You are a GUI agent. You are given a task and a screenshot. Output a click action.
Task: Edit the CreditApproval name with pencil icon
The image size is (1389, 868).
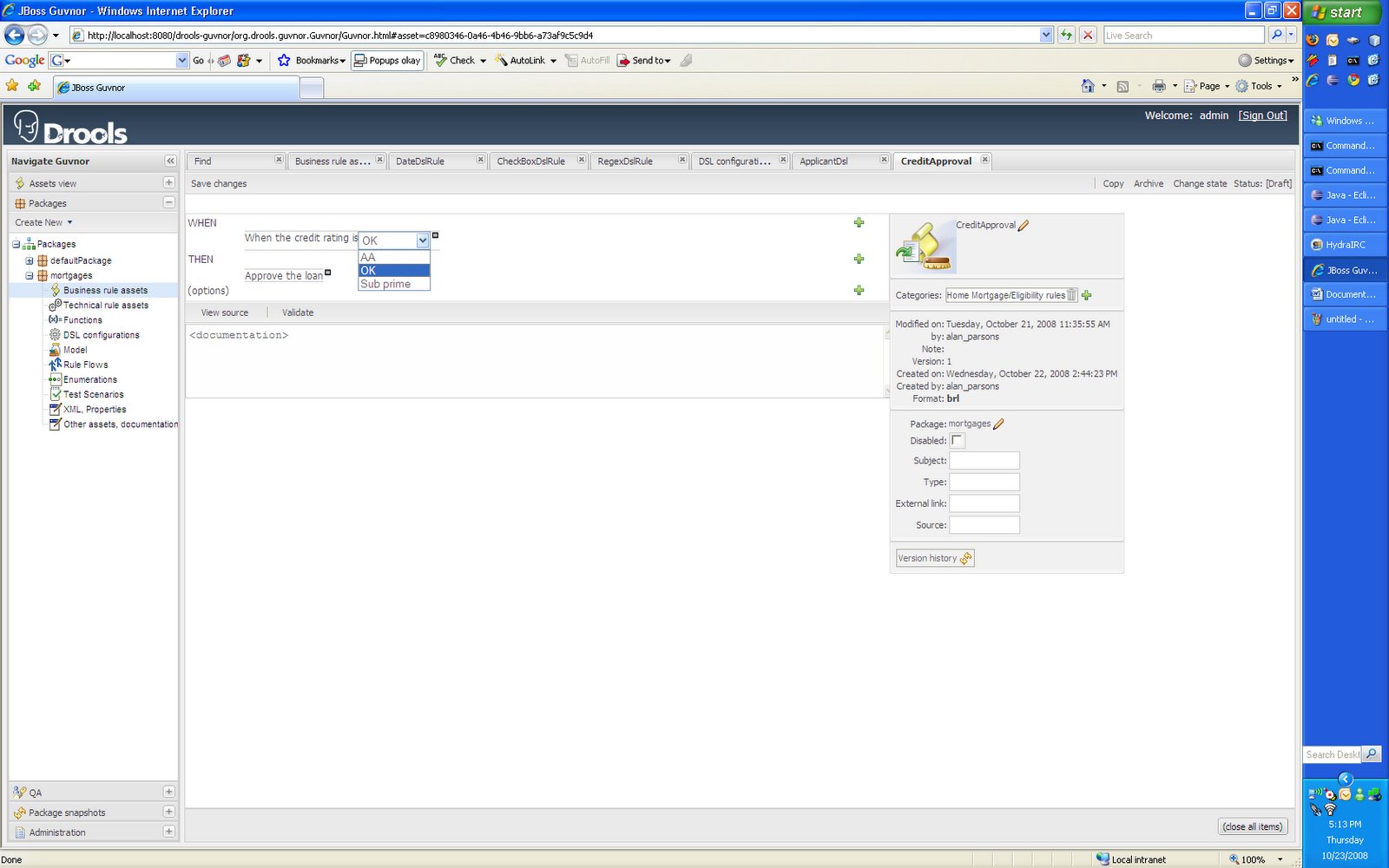click(x=1024, y=225)
